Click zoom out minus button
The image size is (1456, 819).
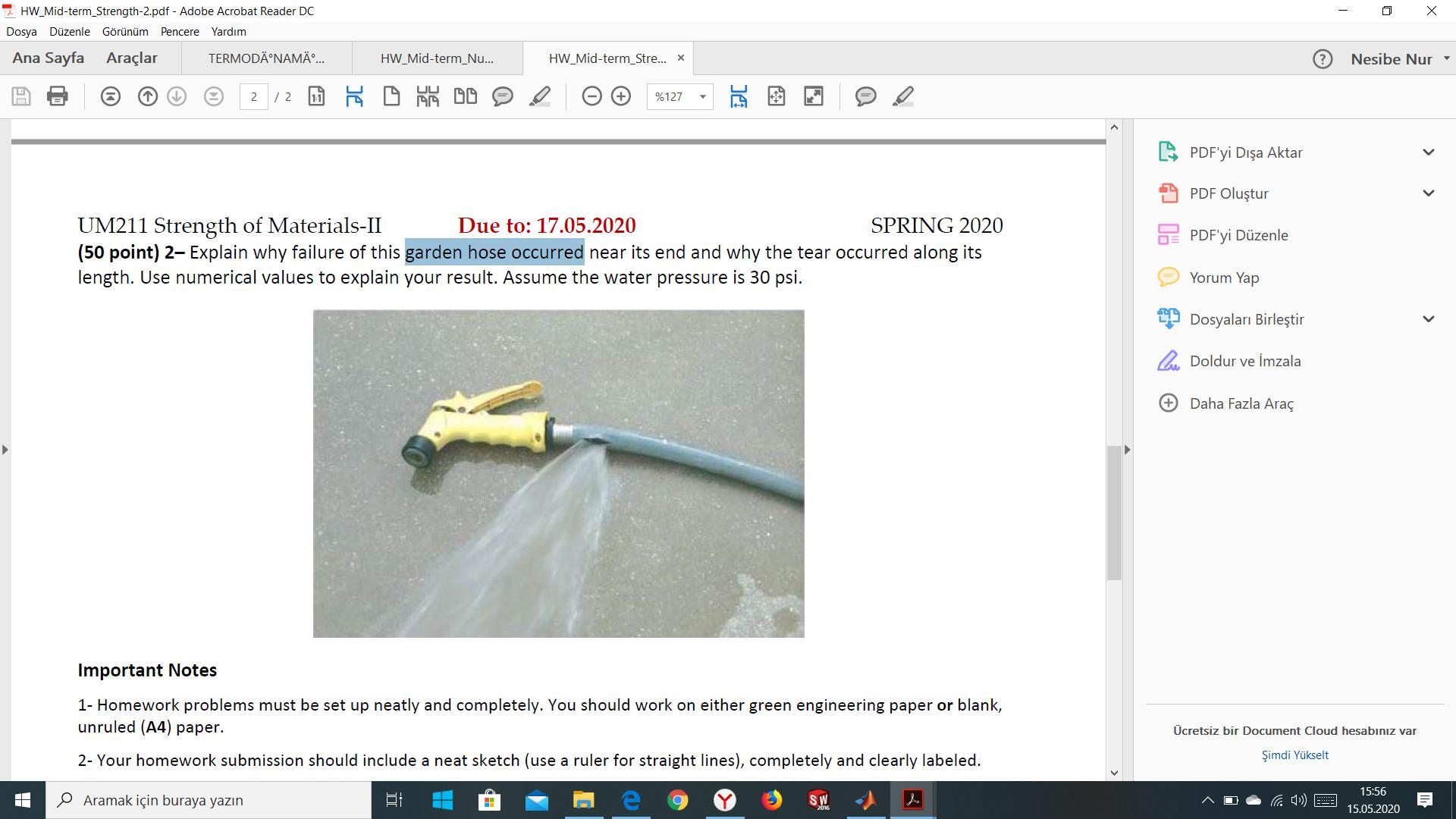tap(591, 96)
